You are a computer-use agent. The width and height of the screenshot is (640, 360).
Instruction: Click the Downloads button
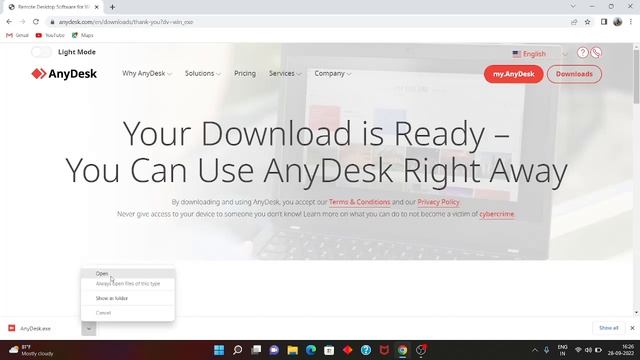pyautogui.click(x=574, y=74)
